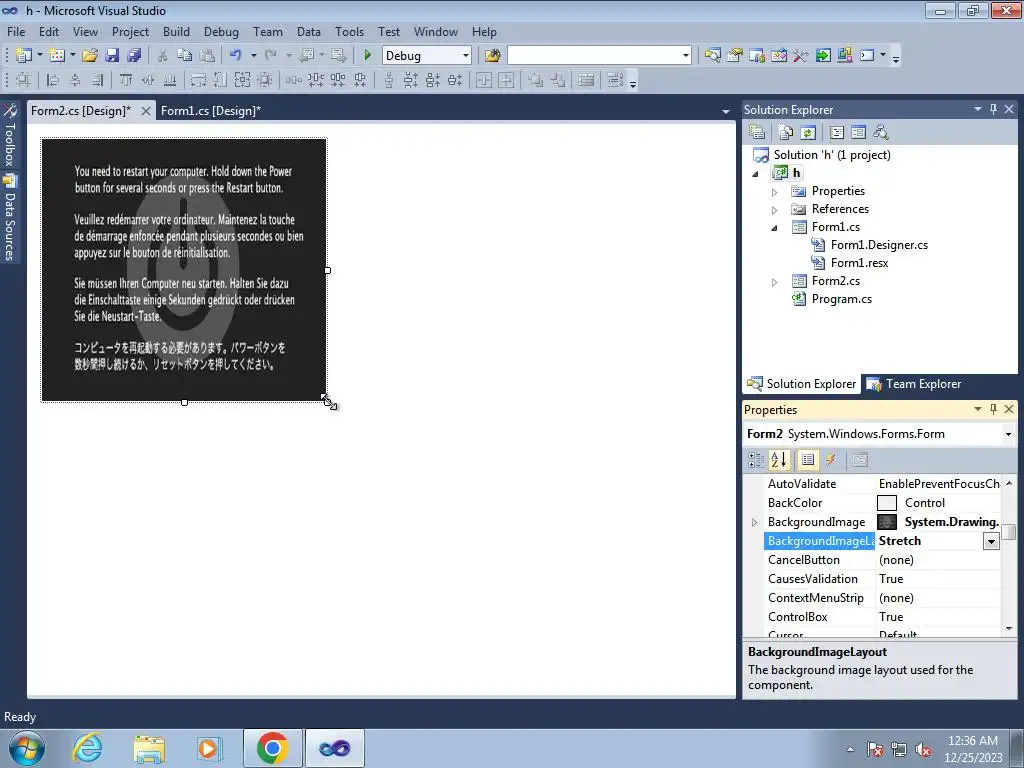Image resolution: width=1024 pixels, height=768 pixels.
Task: Open the Toolbox via the crossed tools toolbar icon
Action: coord(801,56)
